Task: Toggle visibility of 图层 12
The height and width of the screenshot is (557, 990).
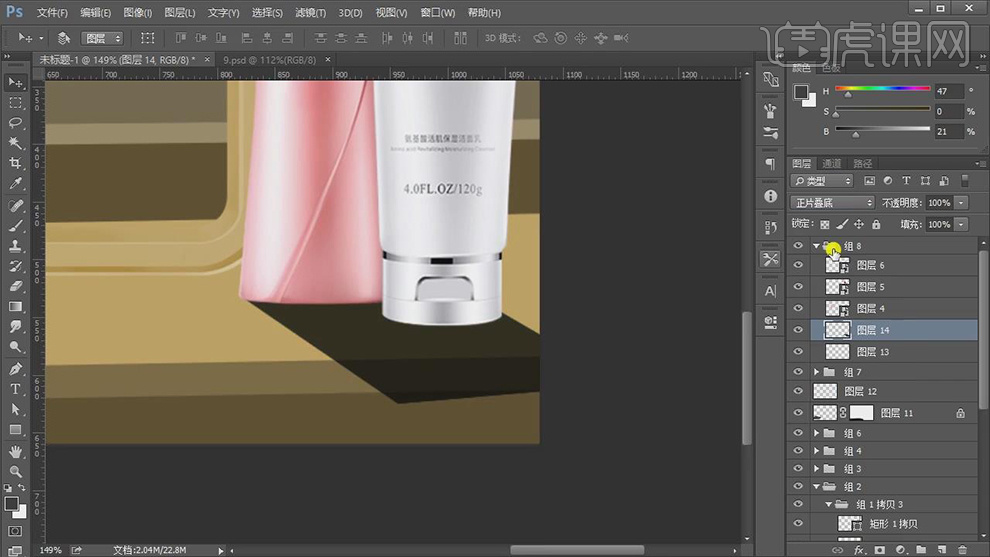Action: click(x=798, y=391)
